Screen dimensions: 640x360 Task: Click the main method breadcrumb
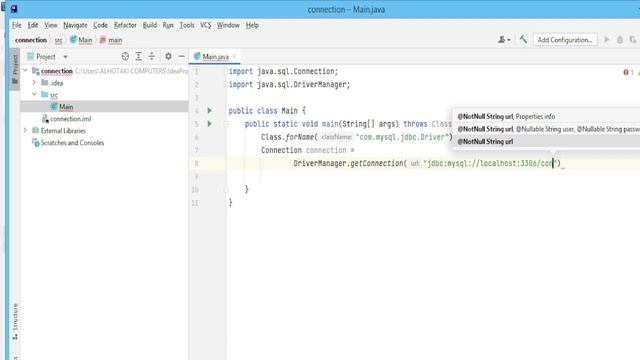pos(111,40)
